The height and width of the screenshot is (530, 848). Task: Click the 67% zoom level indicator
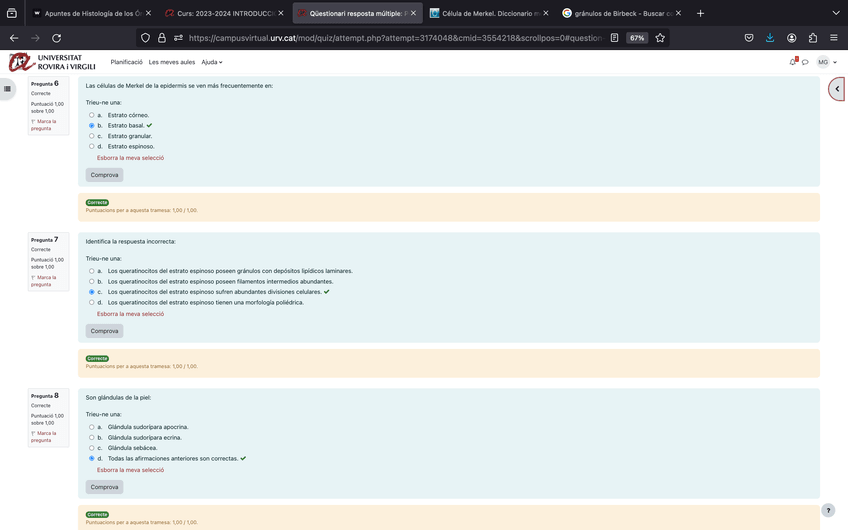[x=636, y=38]
